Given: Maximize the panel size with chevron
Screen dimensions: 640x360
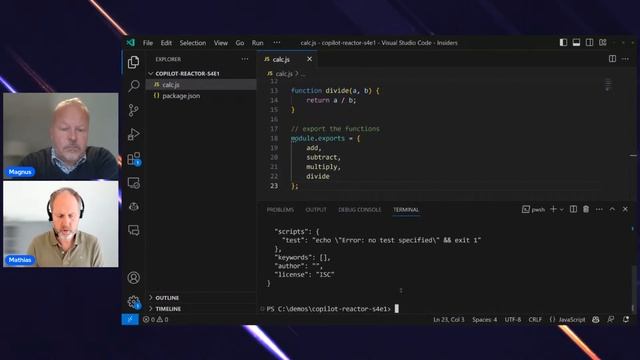Looking at the screenshot, I should (x=612, y=209).
